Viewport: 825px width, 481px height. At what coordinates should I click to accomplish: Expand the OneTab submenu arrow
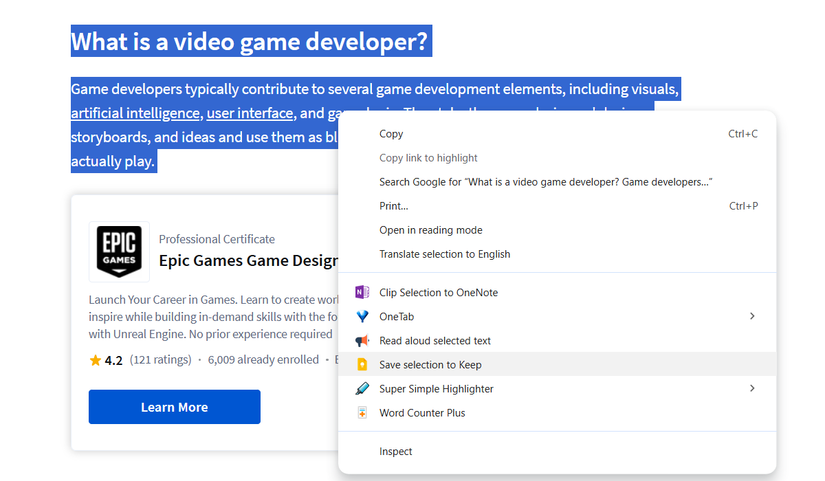752,316
